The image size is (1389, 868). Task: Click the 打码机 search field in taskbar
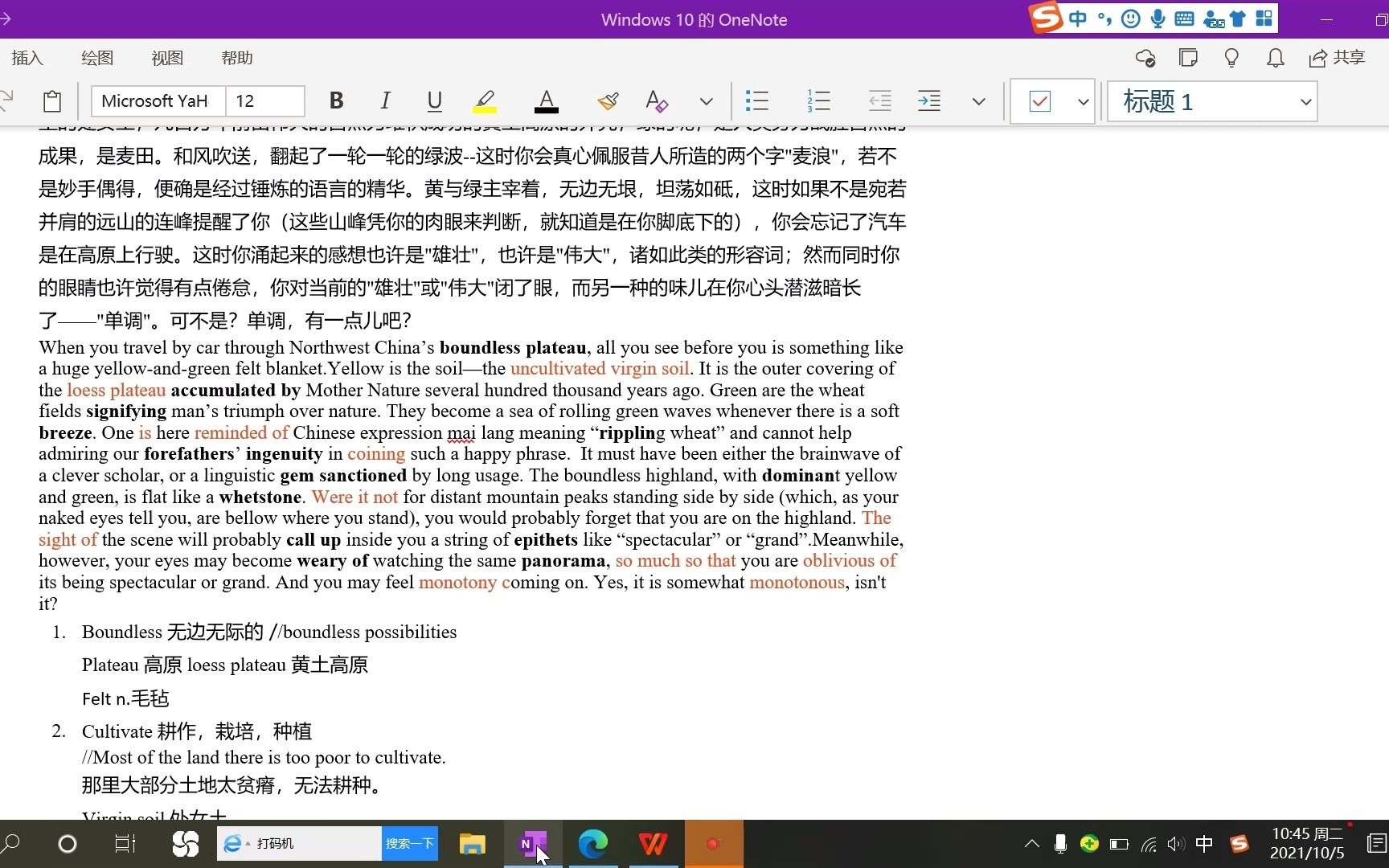pyautogui.click(x=299, y=843)
